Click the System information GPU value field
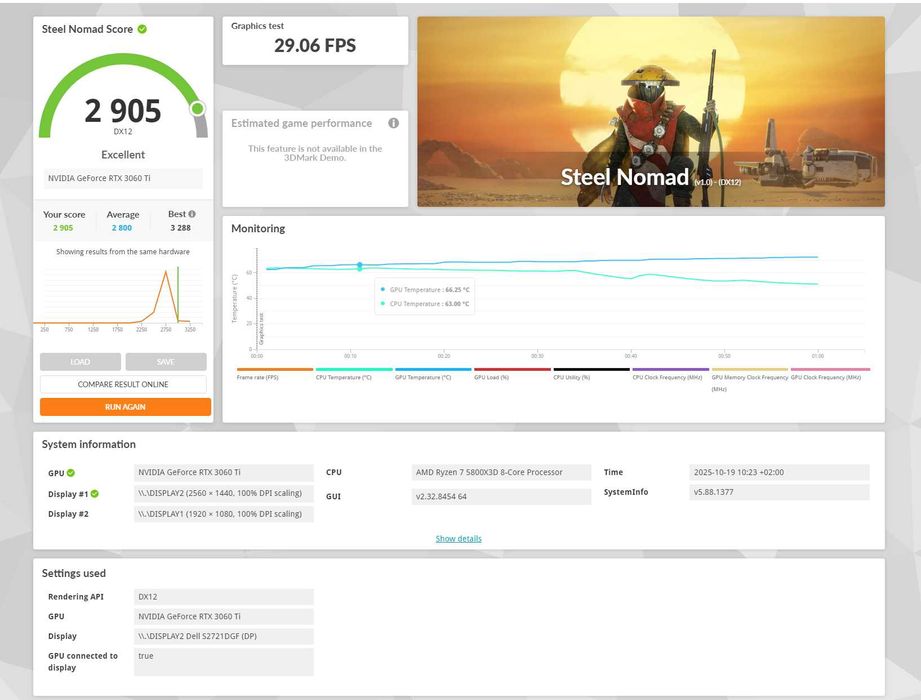921x700 pixels. [224, 472]
